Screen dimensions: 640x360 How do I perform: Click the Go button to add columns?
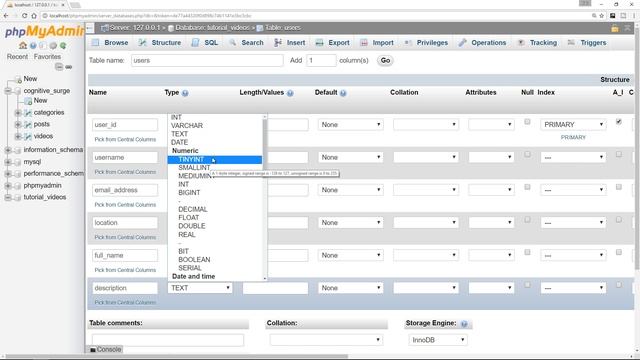point(385,60)
